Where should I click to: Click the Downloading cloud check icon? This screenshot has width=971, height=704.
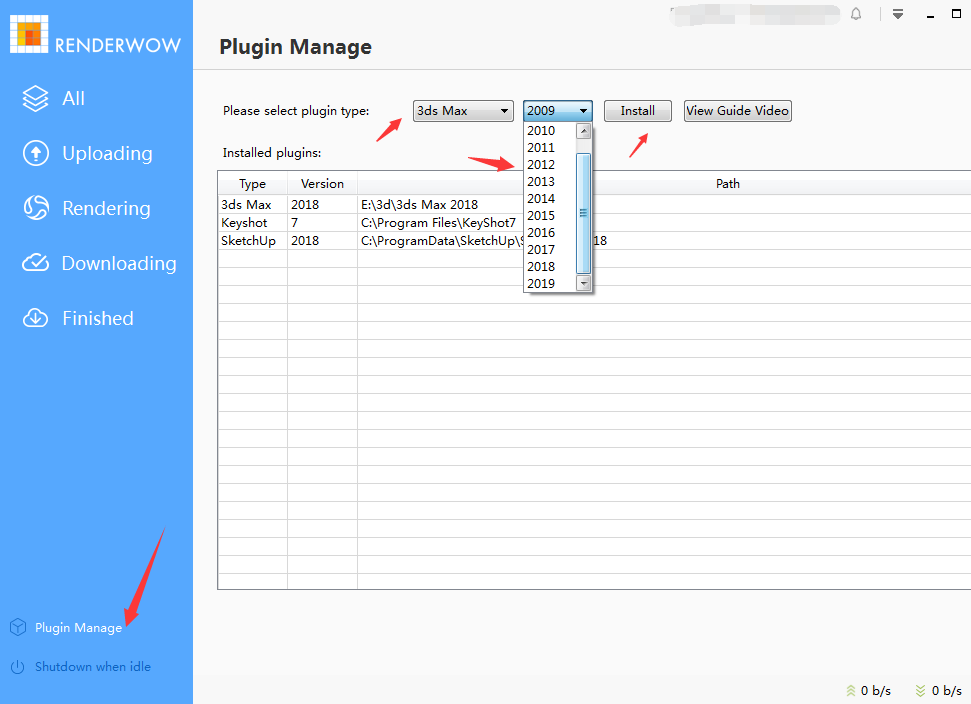[x=35, y=263]
